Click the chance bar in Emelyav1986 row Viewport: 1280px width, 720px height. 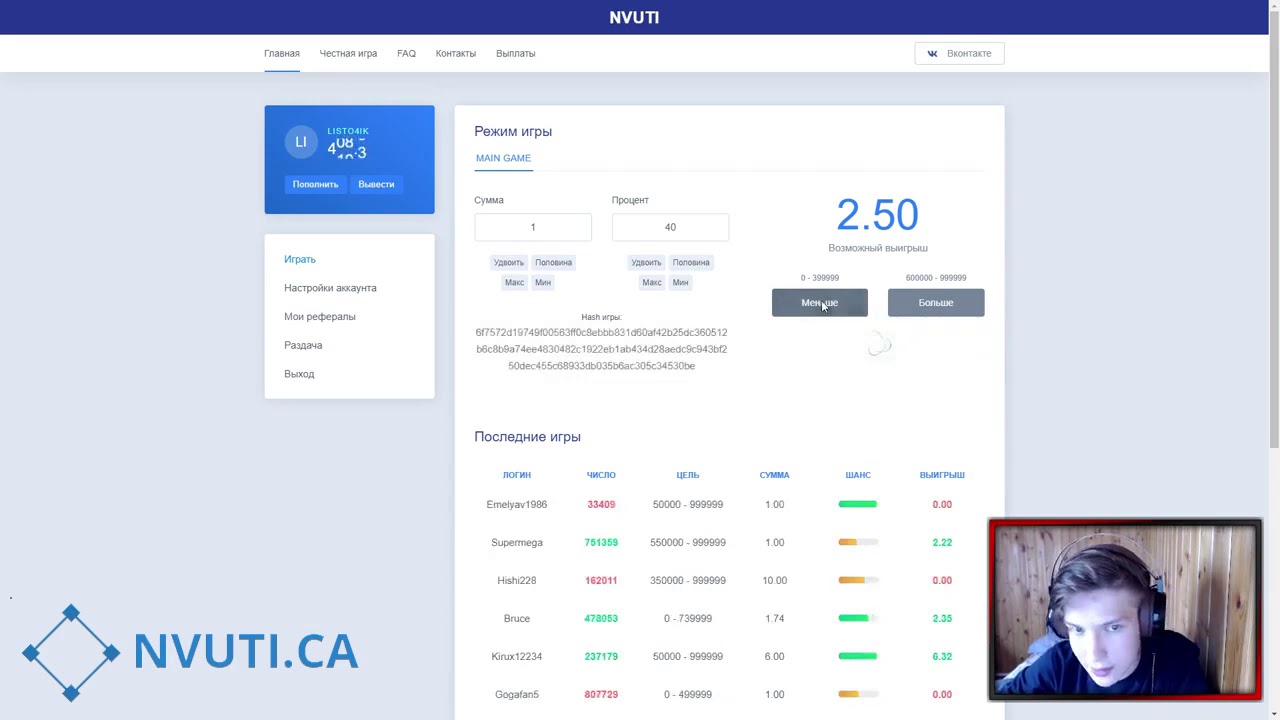[858, 505]
